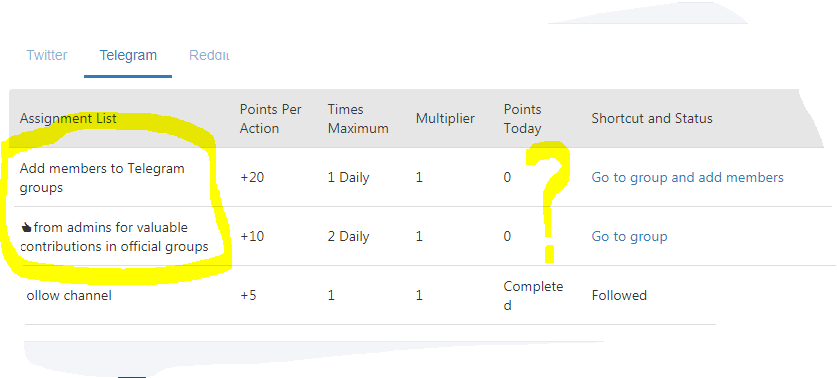Click the thumbs-up icon before 'from admins'
The height and width of the screenshot is (378, 837).
[26, 227]
